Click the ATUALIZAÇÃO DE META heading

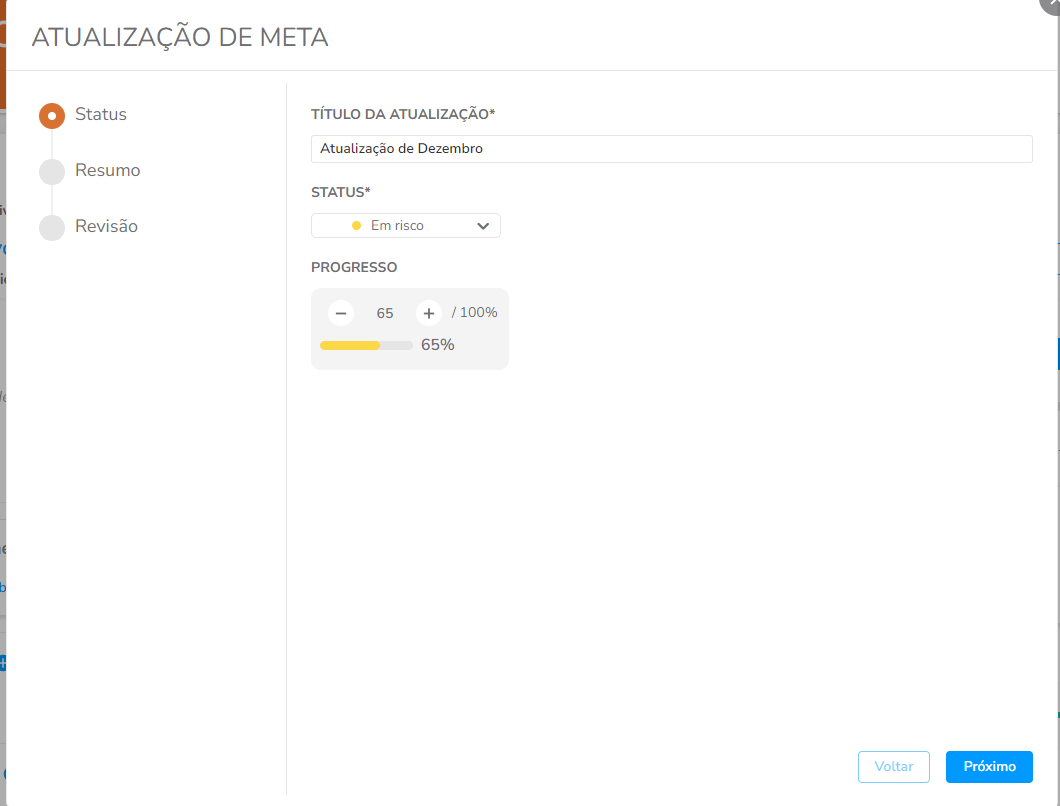[180, 37]
